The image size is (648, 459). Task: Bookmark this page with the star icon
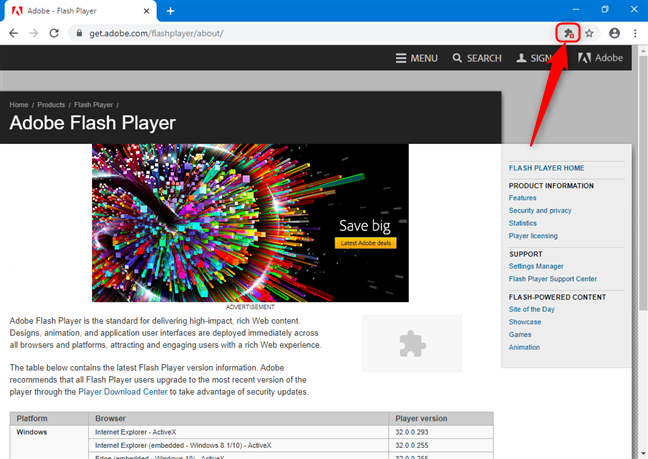coord(589,33)
